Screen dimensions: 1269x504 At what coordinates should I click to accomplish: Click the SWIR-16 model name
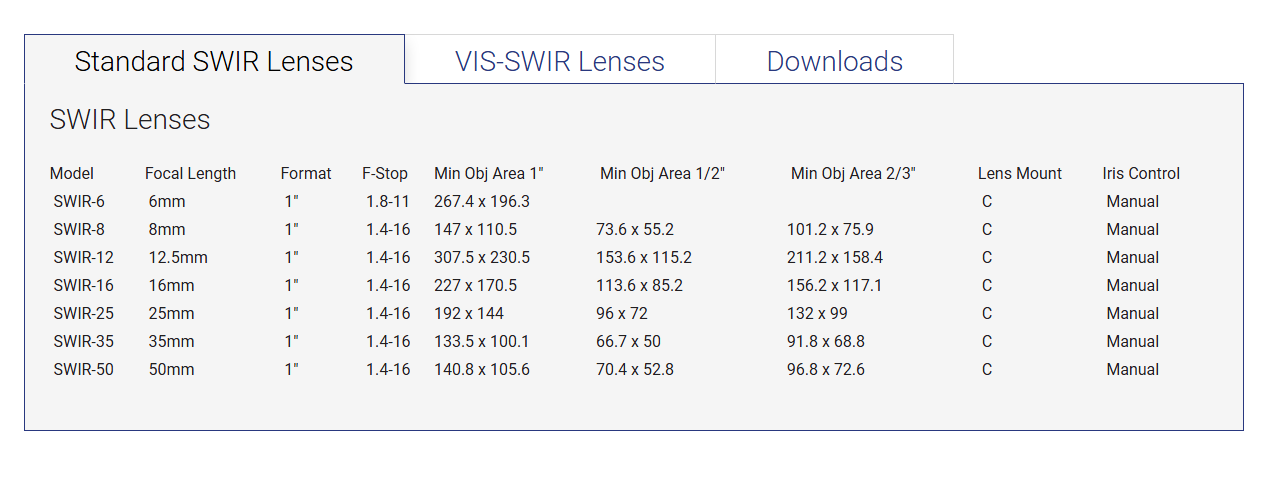(83, 285)
